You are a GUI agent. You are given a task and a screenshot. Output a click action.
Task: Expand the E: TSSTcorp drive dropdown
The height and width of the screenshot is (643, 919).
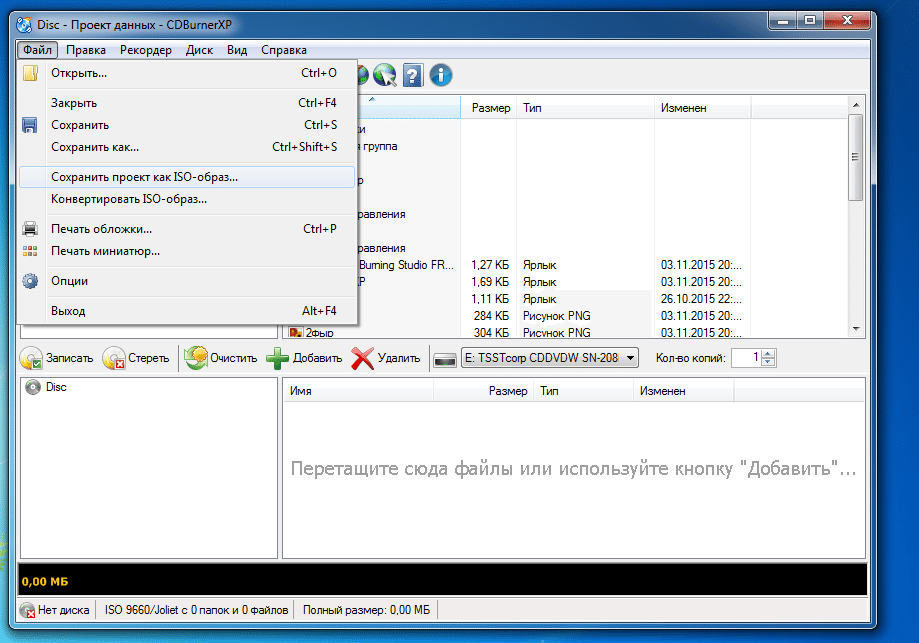(x=630, y=358)
